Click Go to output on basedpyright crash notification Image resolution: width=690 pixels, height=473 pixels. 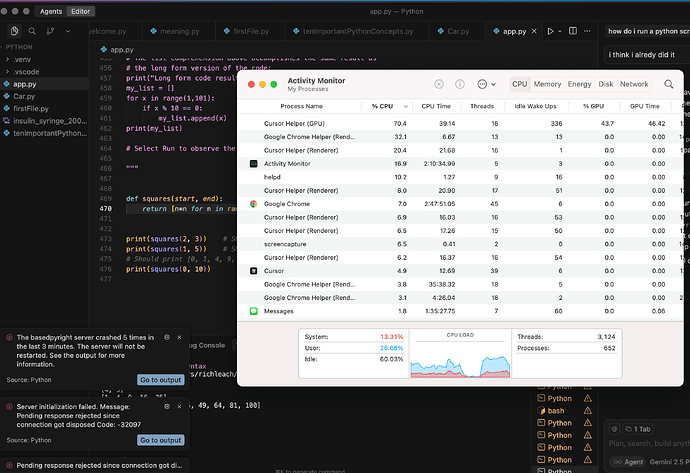[x=161, y=380]
